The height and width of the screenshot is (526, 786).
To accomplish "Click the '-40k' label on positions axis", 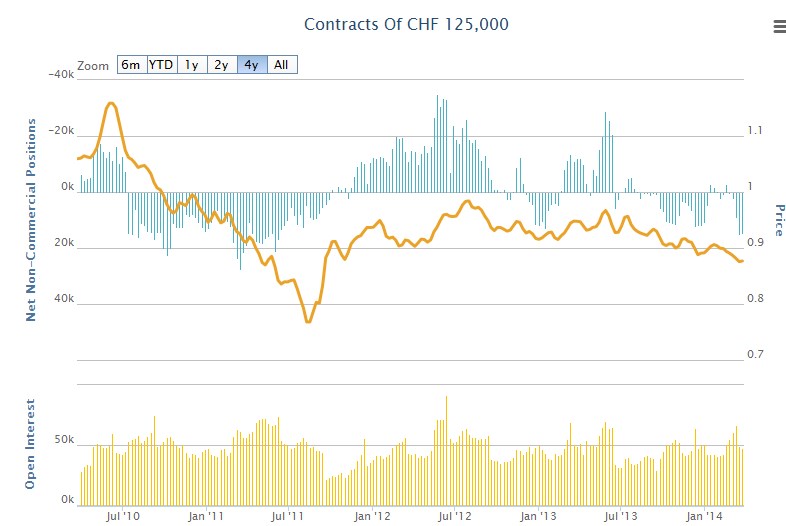I will tap(61, 75).
